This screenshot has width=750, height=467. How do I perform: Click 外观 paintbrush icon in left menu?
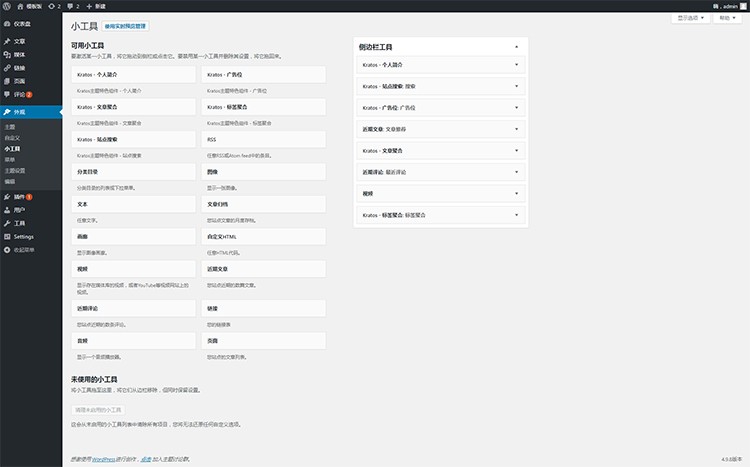(x=7, y=112)
